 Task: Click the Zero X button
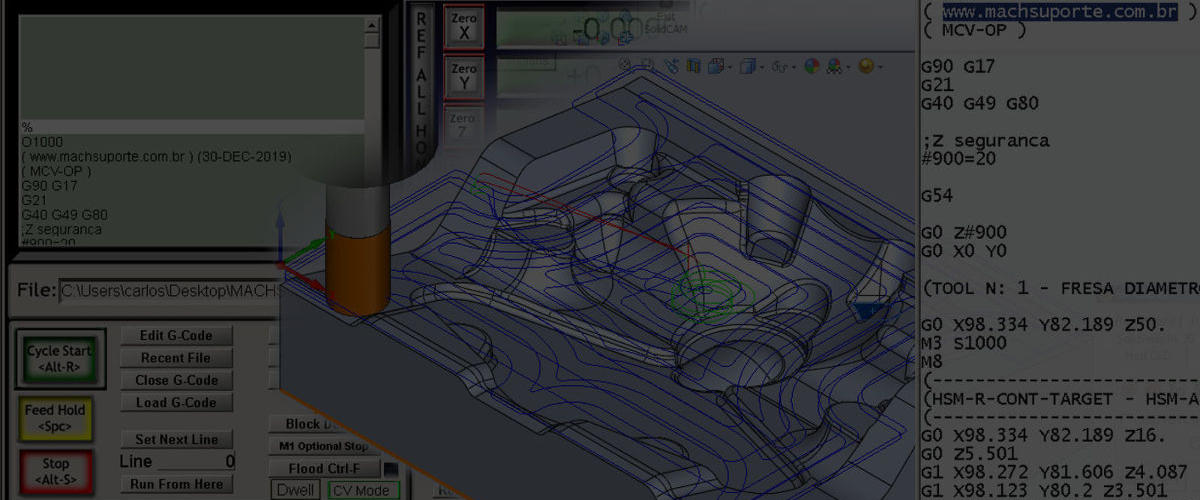pos(463,28)
